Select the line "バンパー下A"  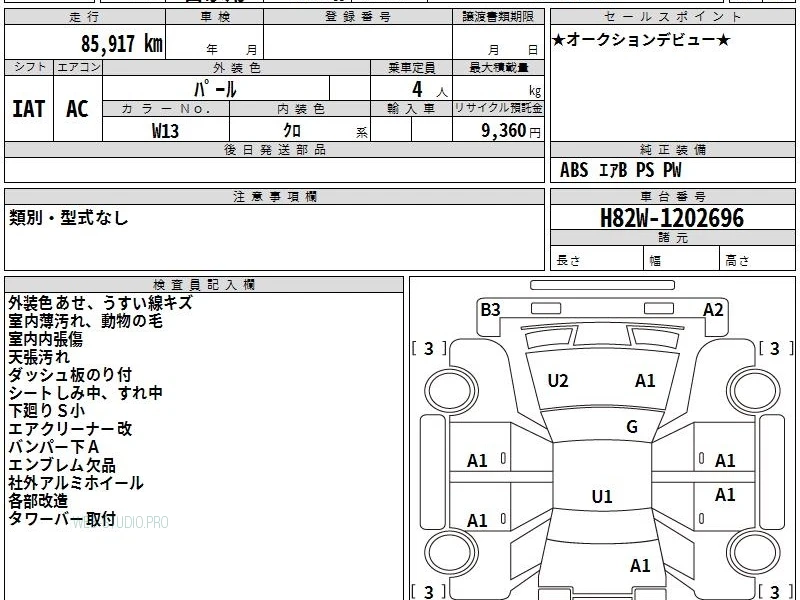click(54, 447)
